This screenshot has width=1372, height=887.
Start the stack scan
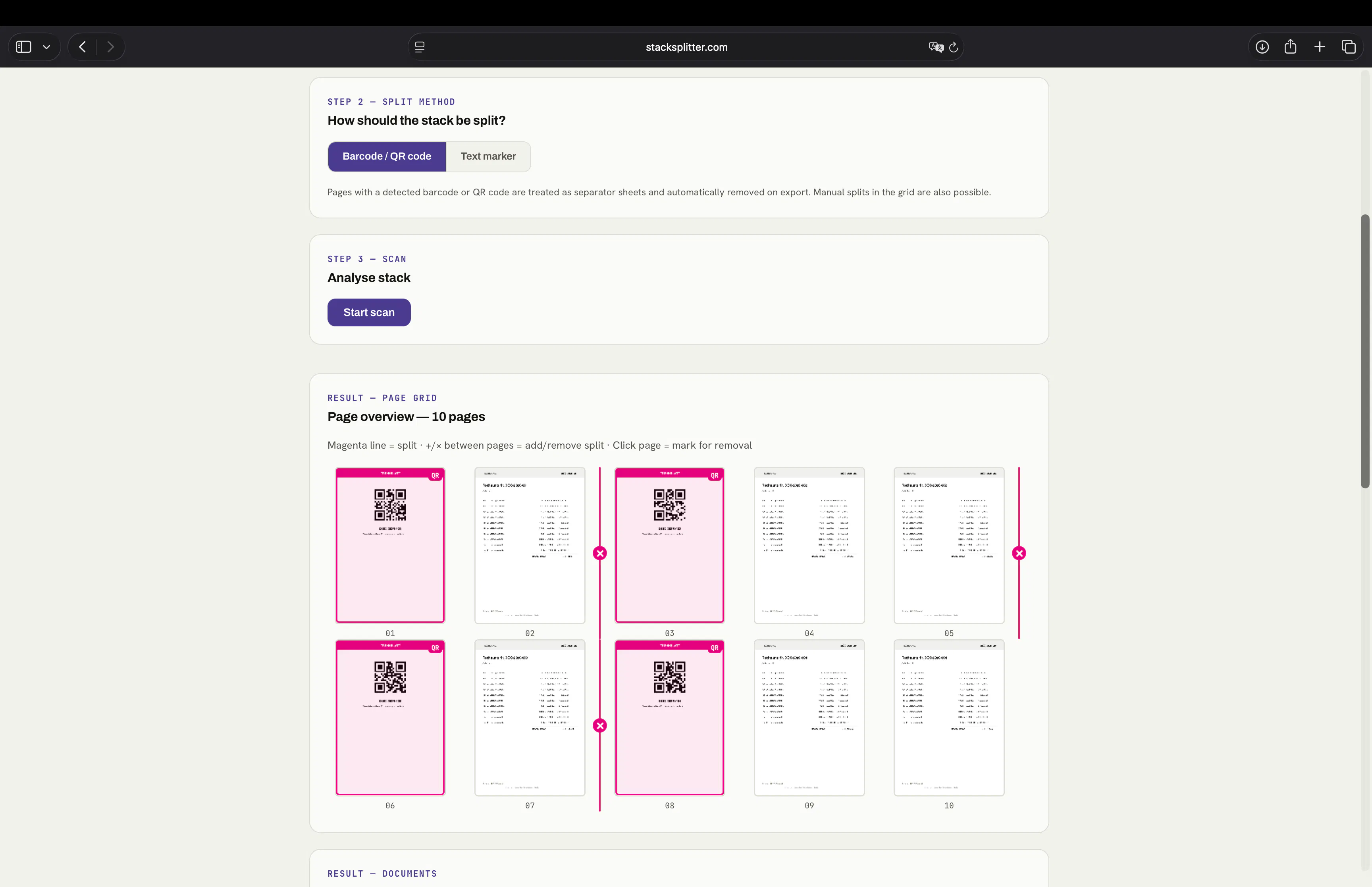(x=369, y=312)
